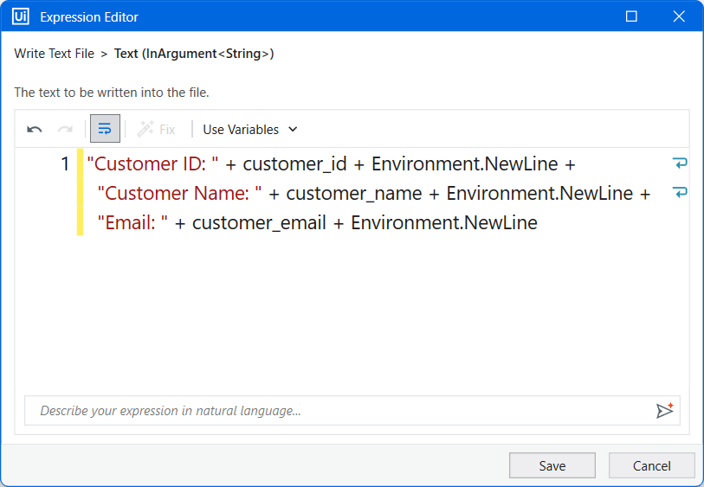Image resolution: width=704 pixels, height=487 pixels.
Task: Submit the natural language prompt with the send icon
Action: point(664,410)
